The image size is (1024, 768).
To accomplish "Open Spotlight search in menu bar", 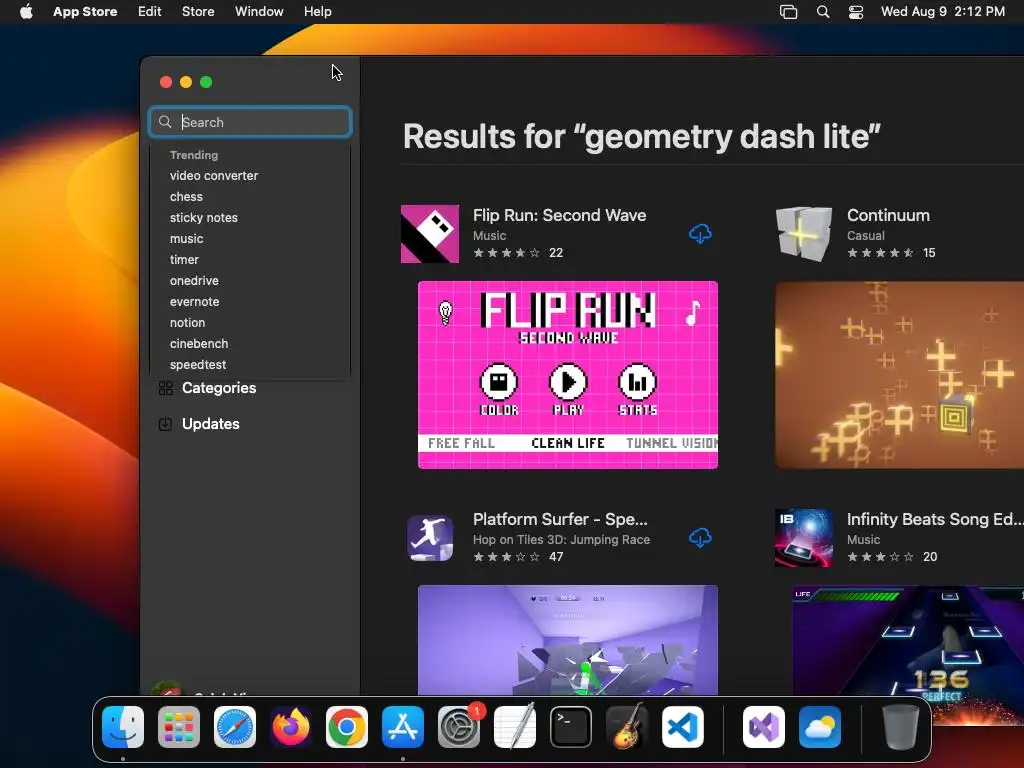I will click(x=823, y=12).
